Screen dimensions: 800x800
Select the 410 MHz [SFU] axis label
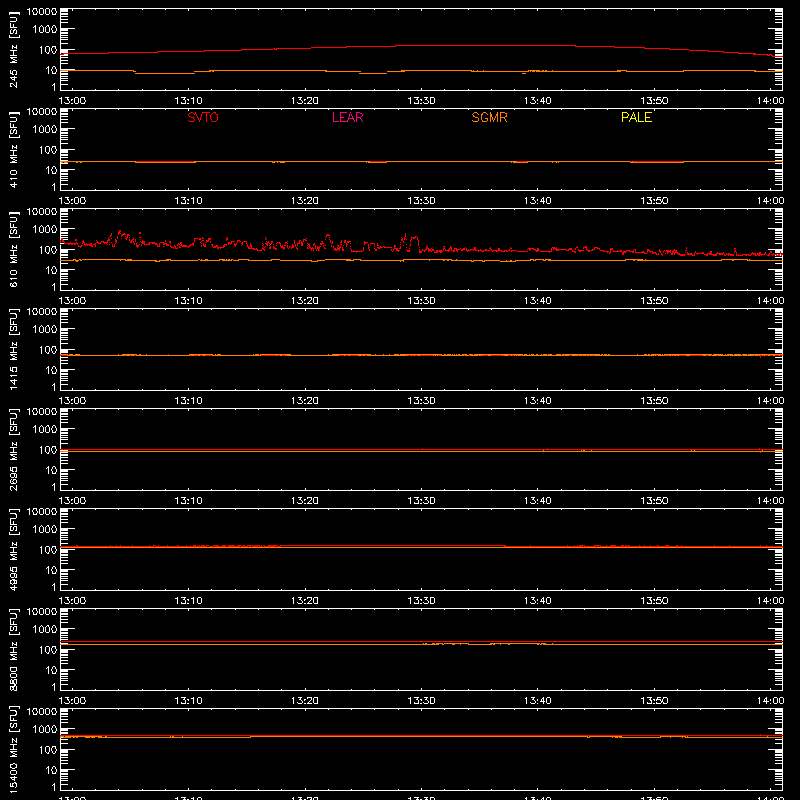pyautogui.click(x=14, y=149)
